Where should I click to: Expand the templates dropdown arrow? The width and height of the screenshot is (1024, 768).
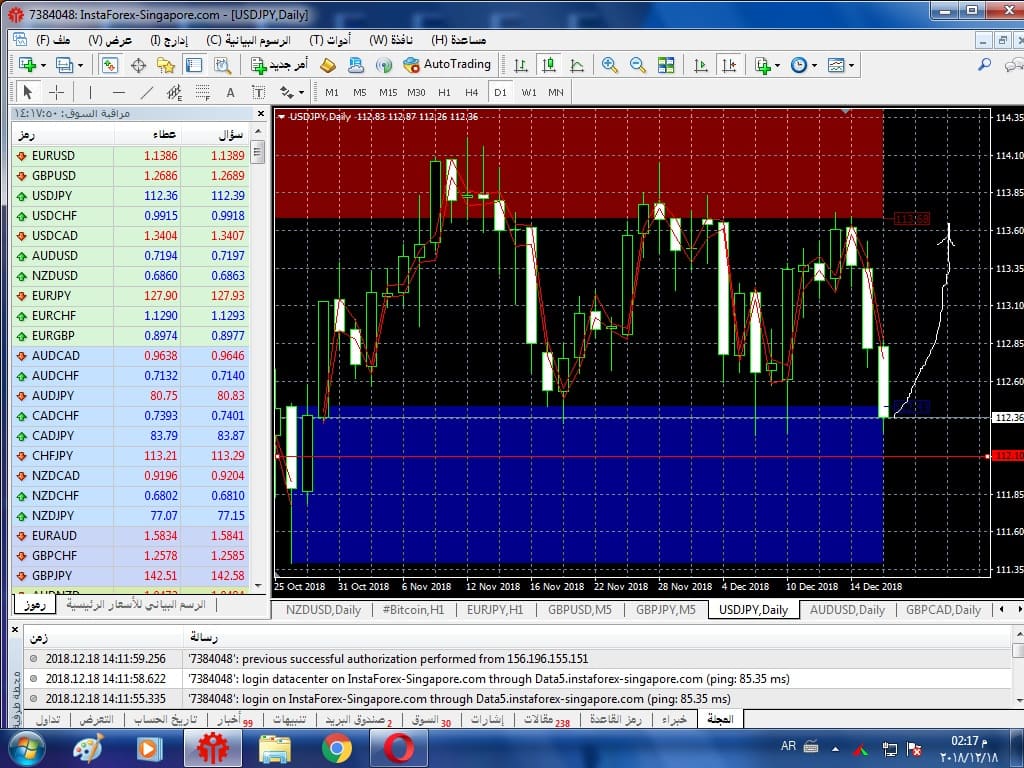pos(851,65)
